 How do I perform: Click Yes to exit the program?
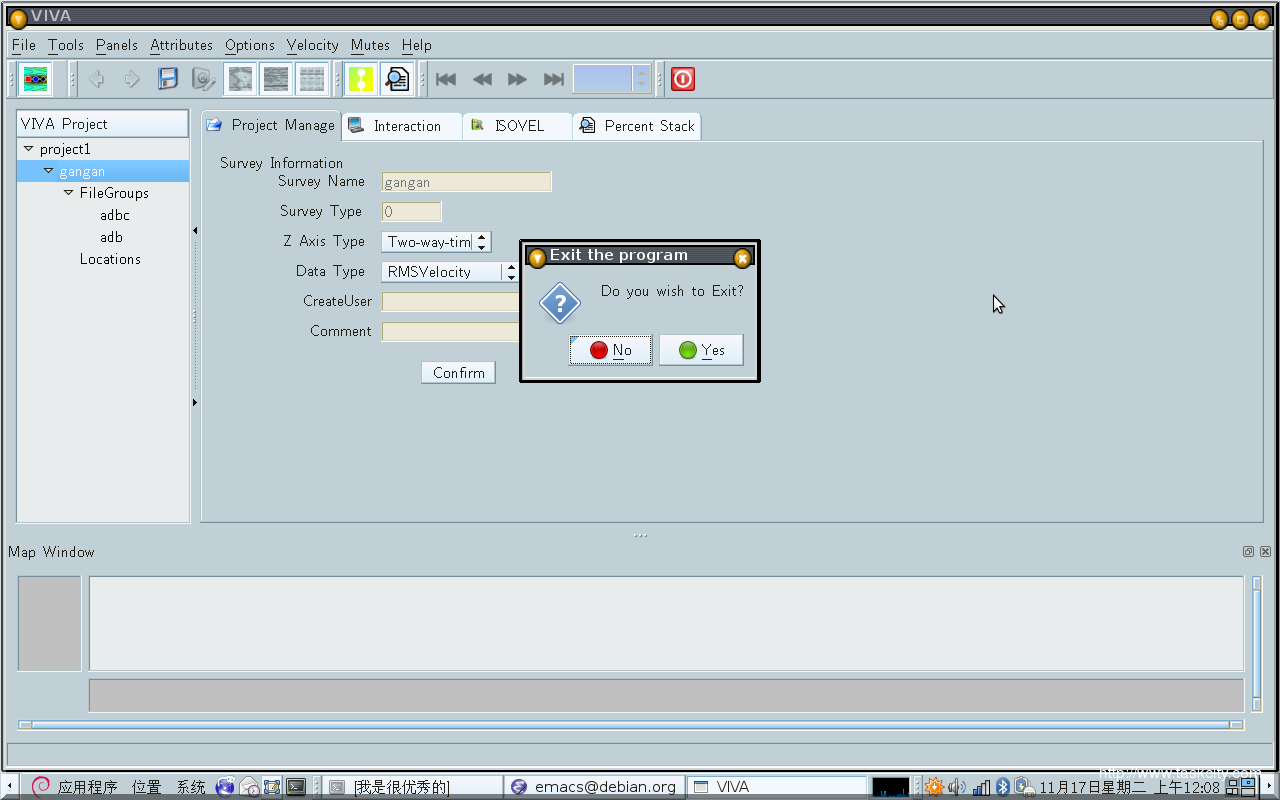coord(701,349)
